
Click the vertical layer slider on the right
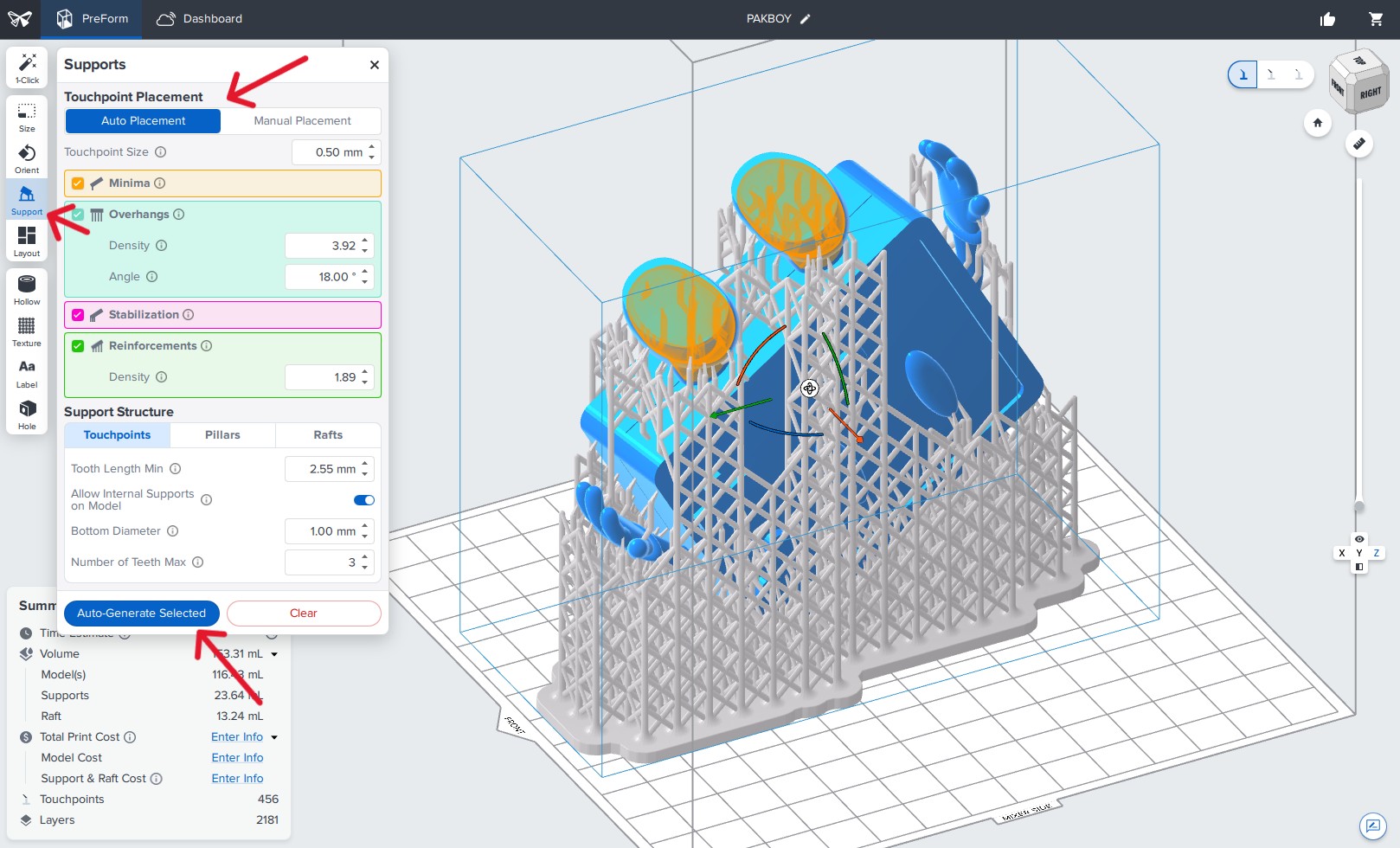(x=1357, y=346)
